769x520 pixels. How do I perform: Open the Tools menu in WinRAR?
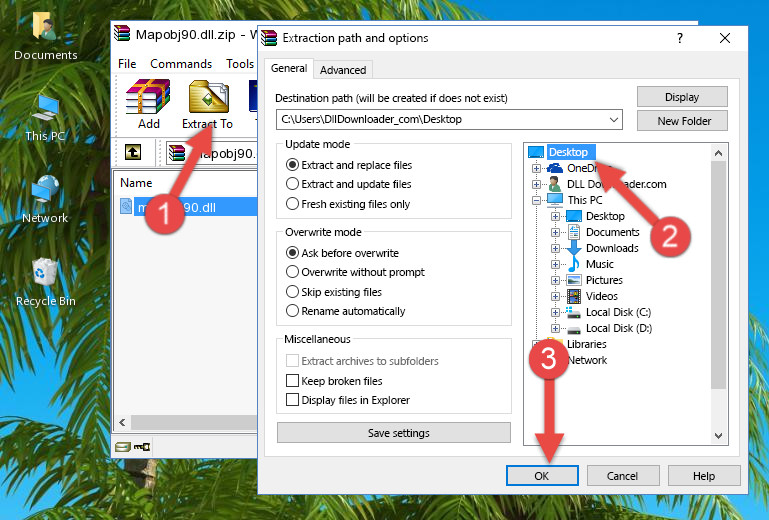[x=240, y=64]
